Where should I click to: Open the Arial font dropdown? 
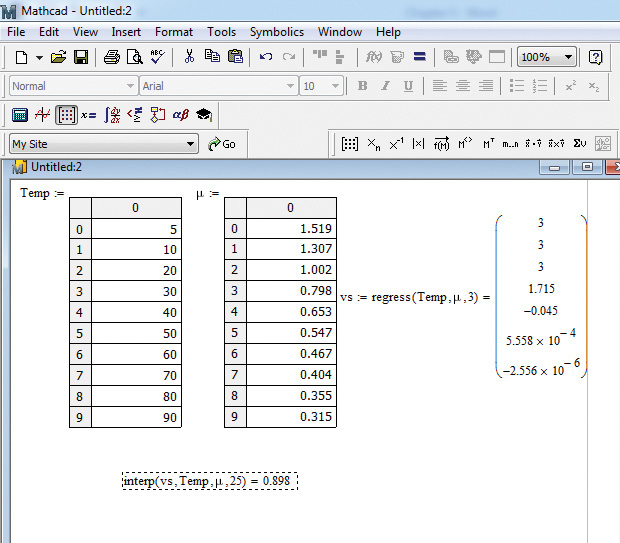[291, 86]
